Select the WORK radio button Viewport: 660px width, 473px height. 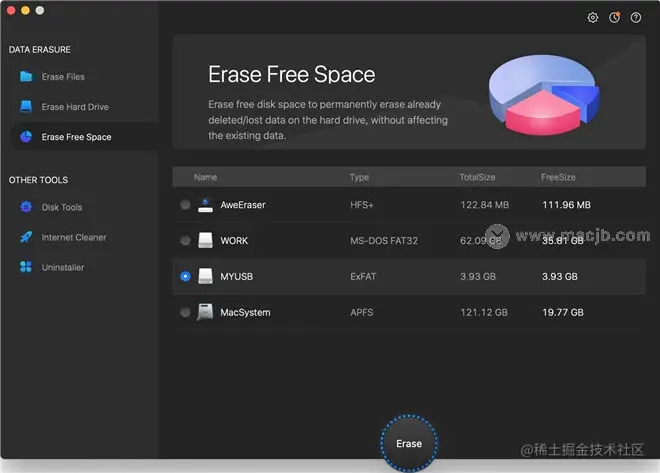pyautogui.click(x=185, y=241)
